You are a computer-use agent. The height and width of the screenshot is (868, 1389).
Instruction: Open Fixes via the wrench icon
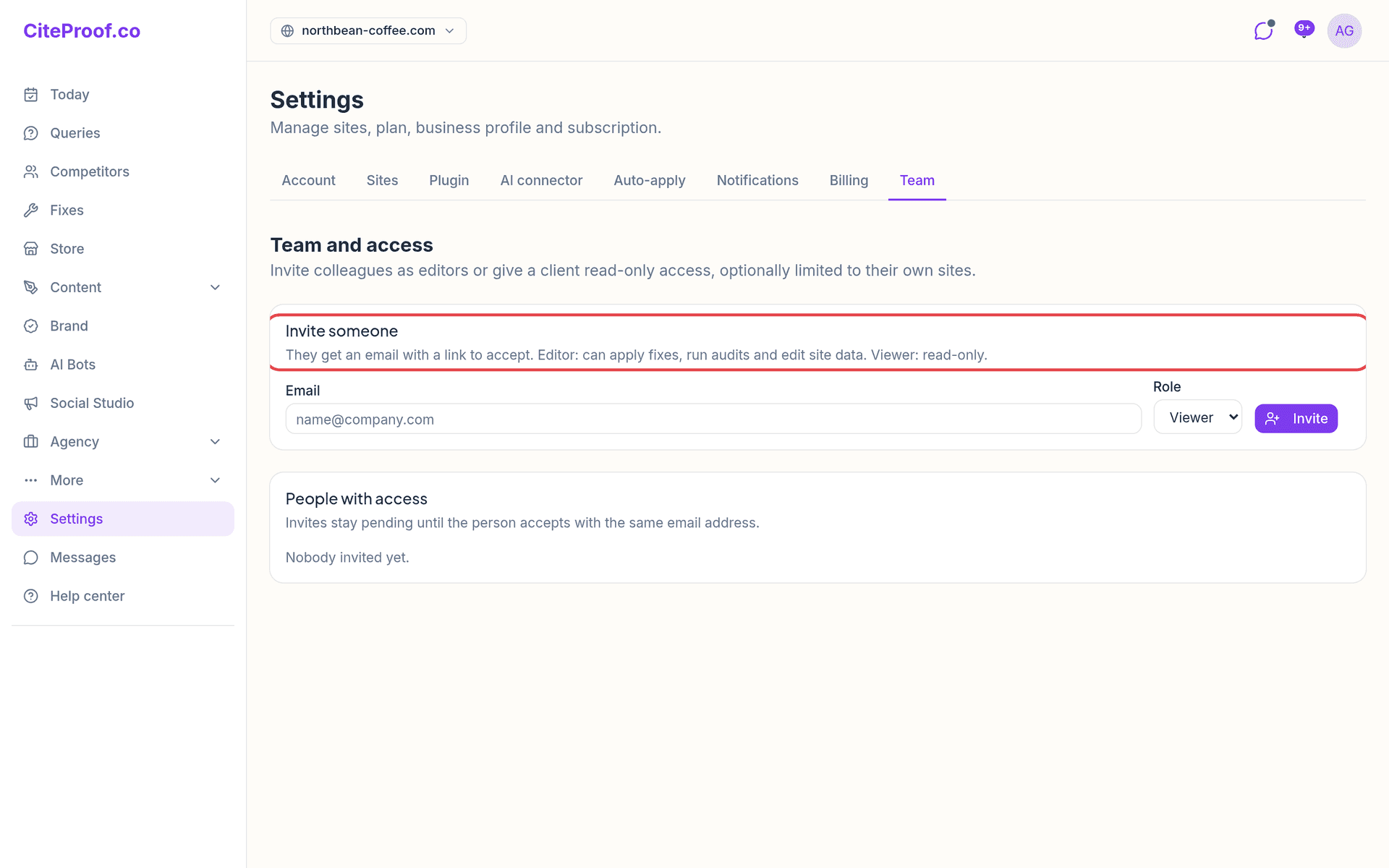(x=30, y=210)
